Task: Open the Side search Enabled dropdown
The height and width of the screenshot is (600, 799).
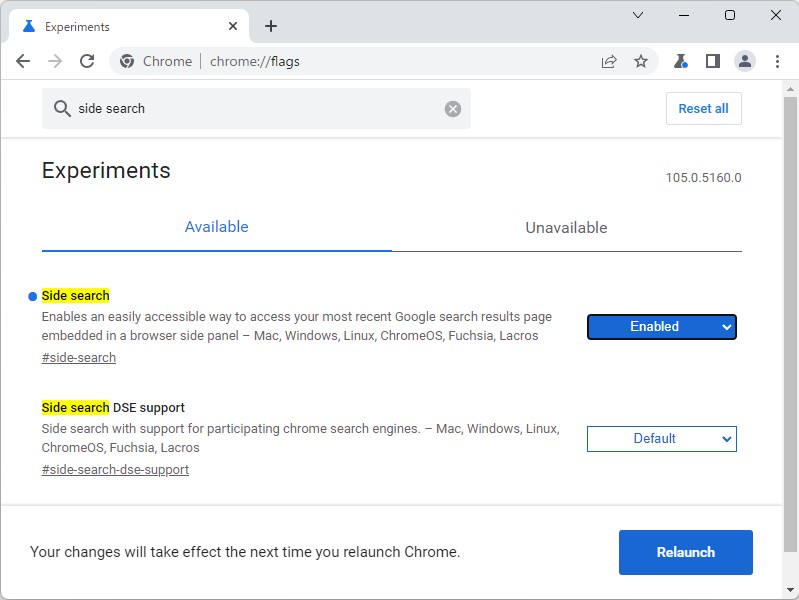Action: tap(661, 327)
